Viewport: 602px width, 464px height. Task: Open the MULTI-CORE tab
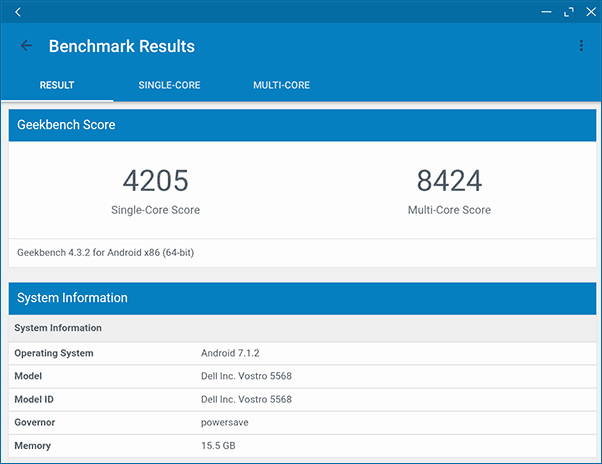281,85
